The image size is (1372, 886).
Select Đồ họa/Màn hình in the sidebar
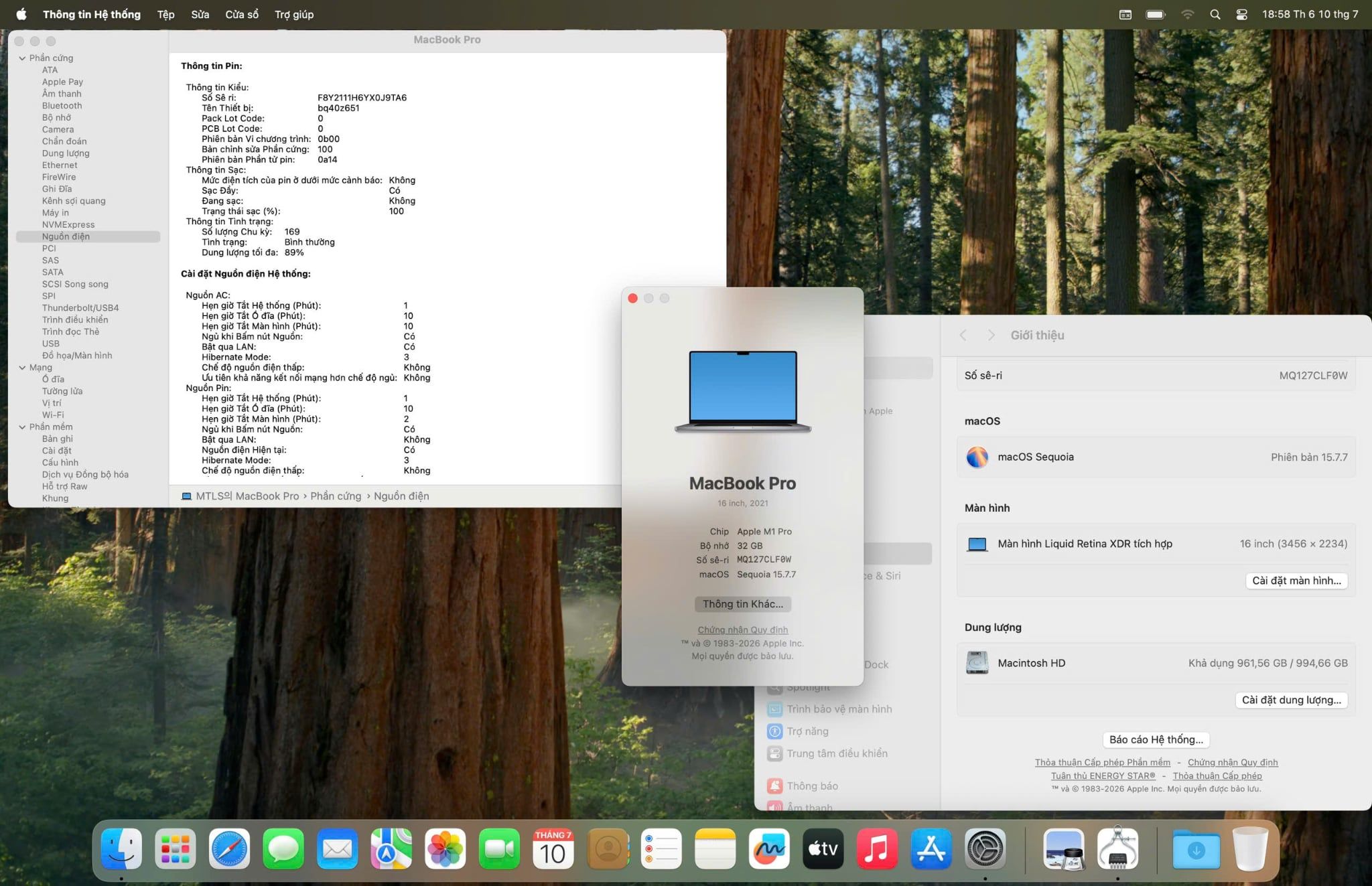coord(77,356)
